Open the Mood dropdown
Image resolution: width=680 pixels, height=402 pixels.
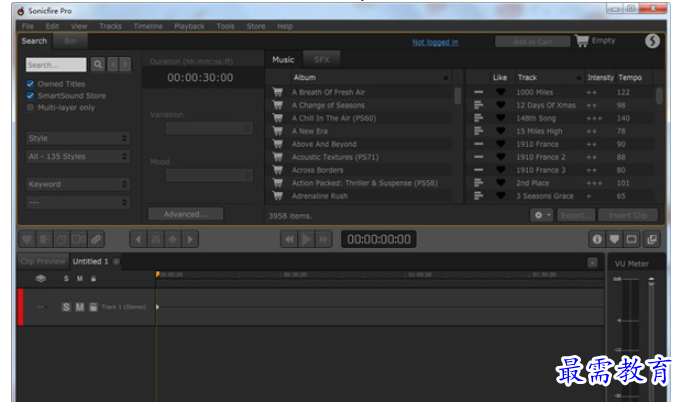(x=209, y=176)
